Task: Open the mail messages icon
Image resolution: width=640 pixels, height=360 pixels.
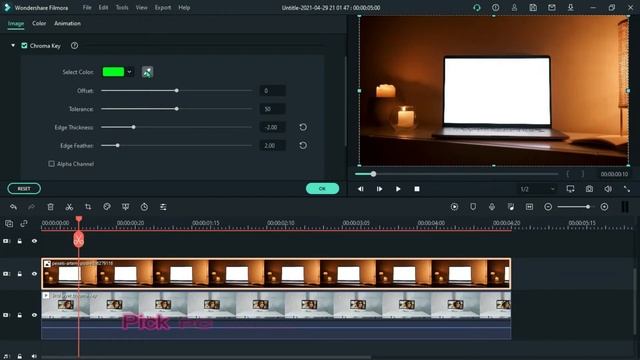Action: point(552,7)
